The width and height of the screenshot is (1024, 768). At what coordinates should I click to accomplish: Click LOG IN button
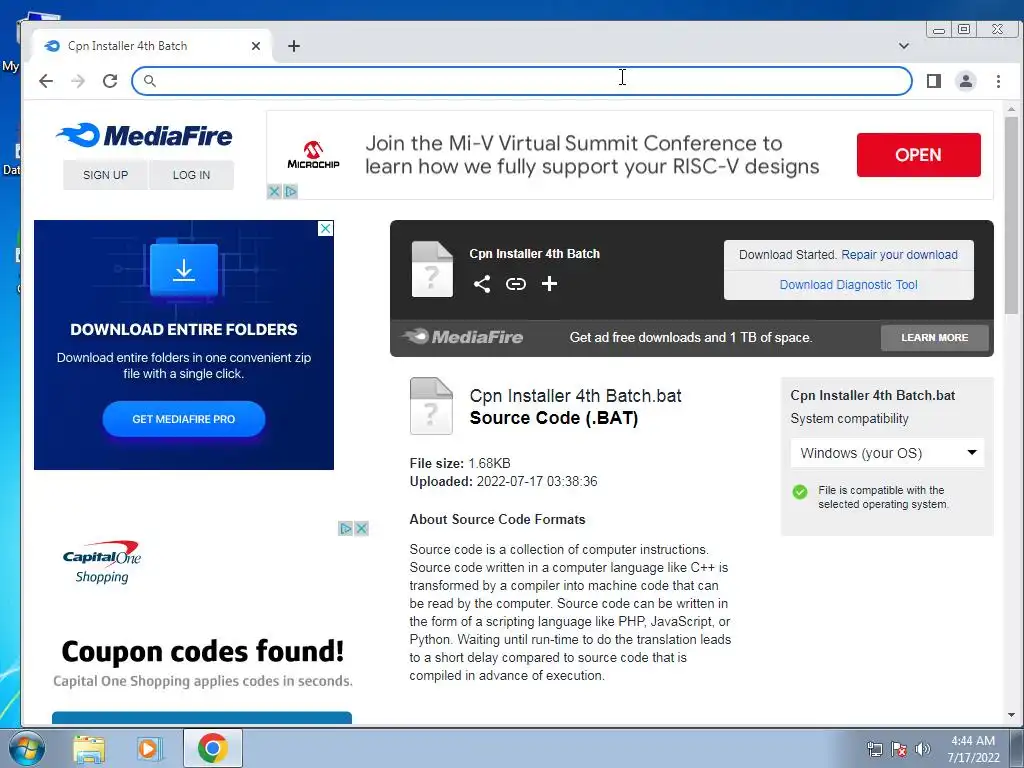pos(191,175)
